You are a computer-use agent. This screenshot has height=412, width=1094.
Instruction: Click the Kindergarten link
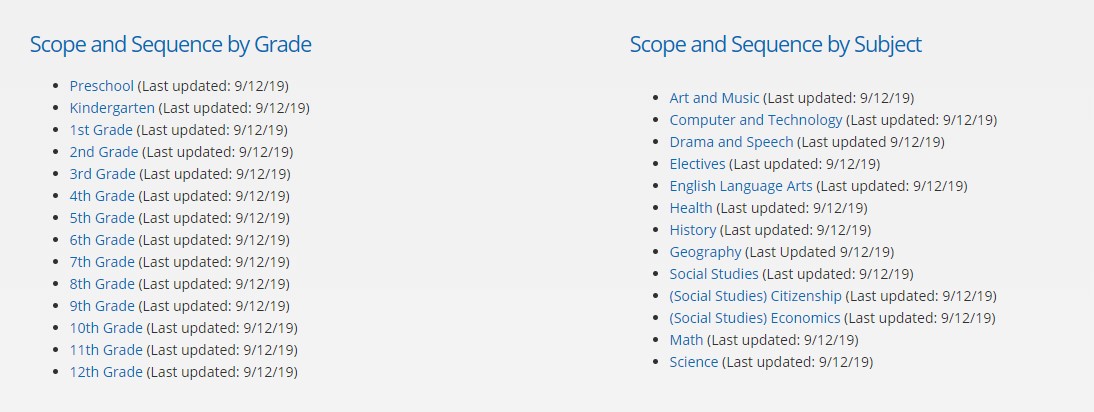pos(112,108)
